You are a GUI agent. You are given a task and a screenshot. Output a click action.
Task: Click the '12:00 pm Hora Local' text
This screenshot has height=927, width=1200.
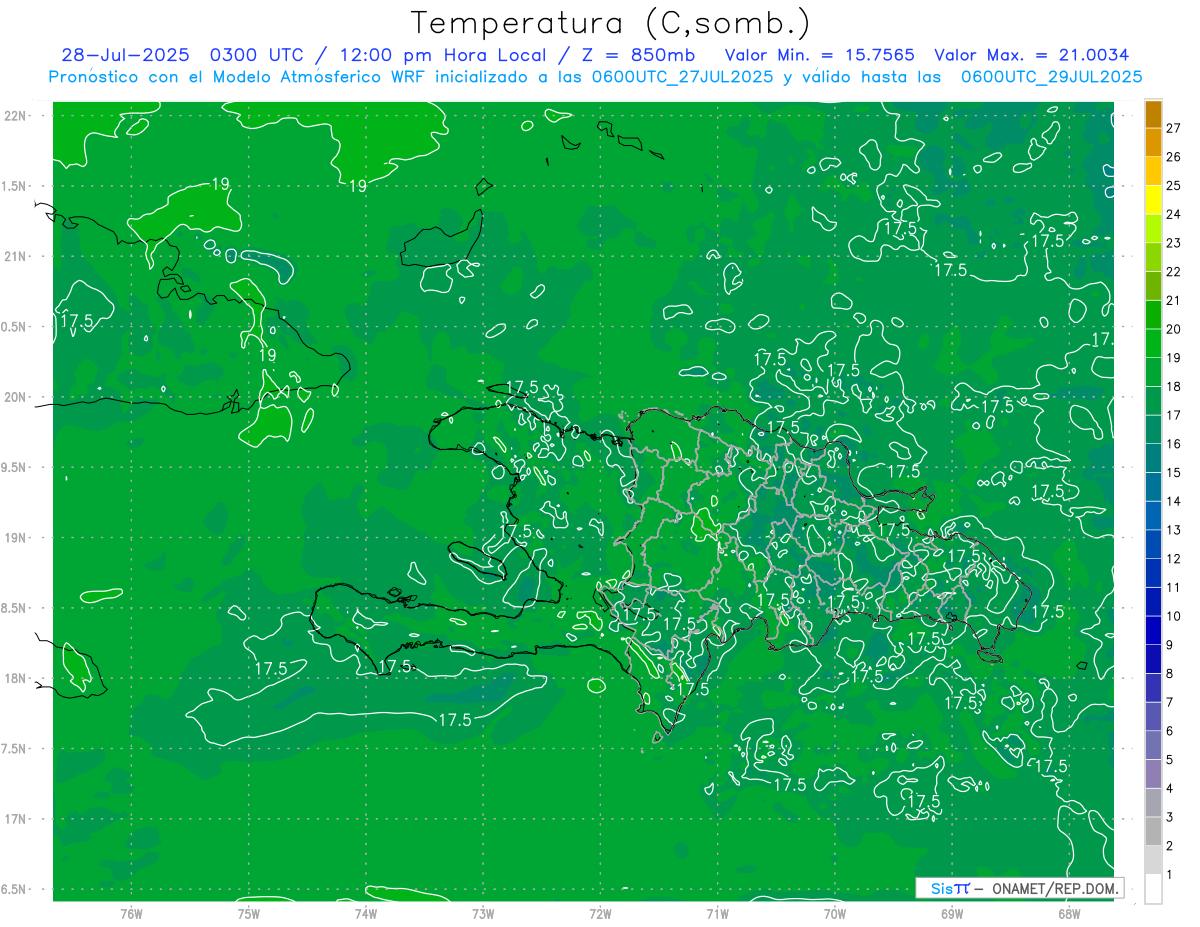(445, 55)
